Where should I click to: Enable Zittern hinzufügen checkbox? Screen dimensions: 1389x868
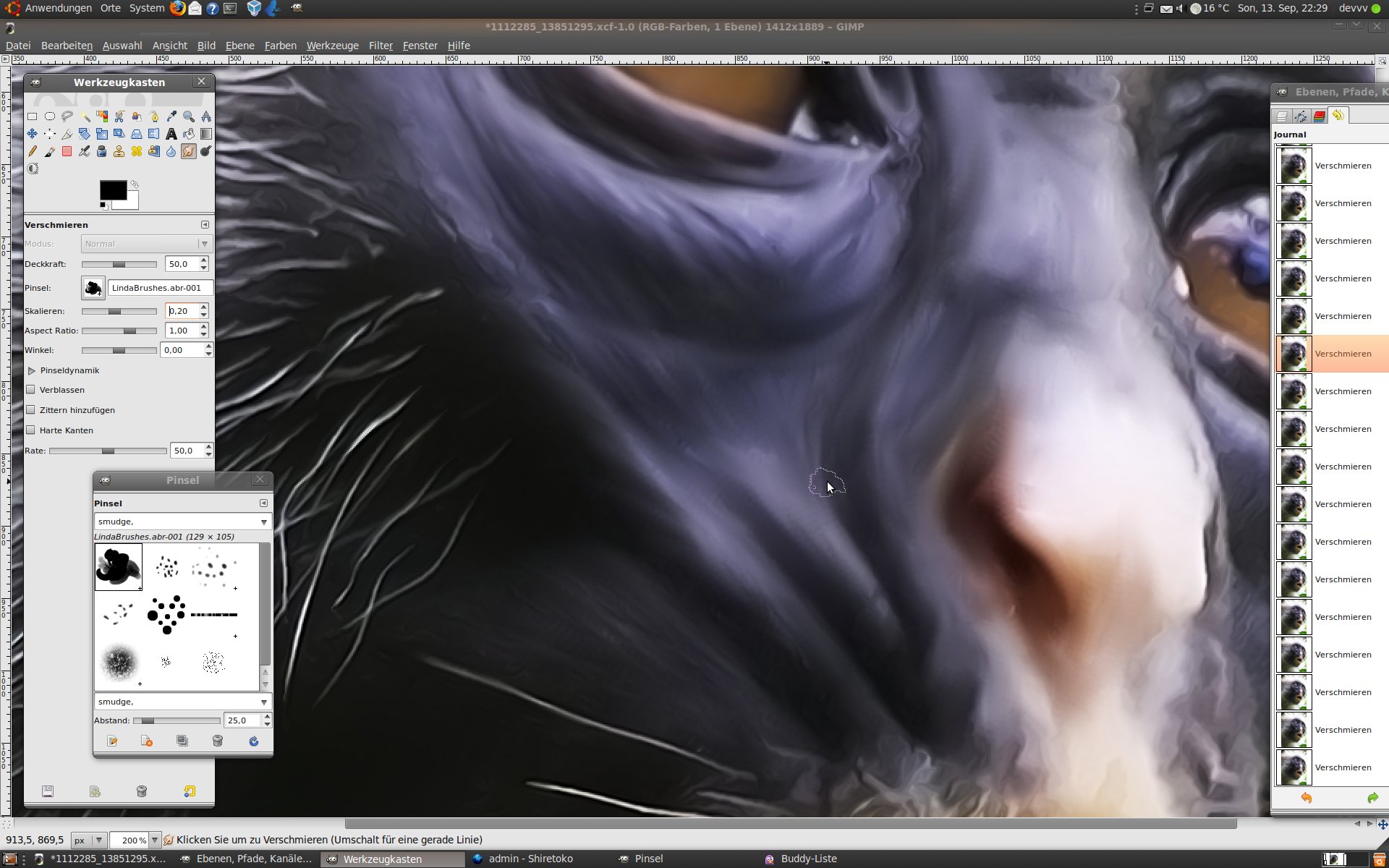point(31,410)
